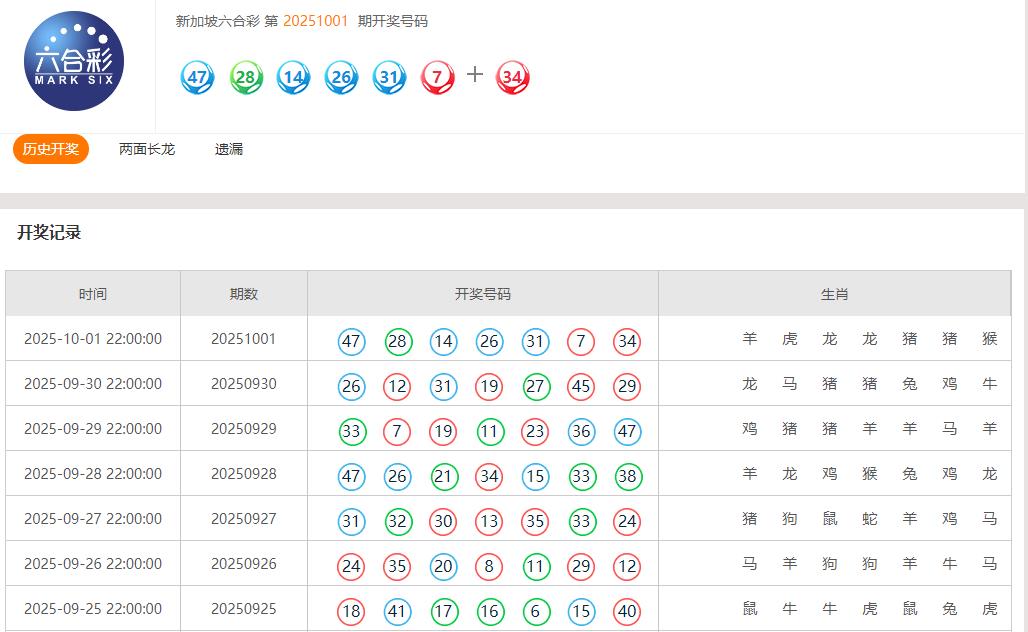Screen dimensions: 1028x632
Task: Click the large blue ball 14 in the top banner
Action: coord(293,77)
